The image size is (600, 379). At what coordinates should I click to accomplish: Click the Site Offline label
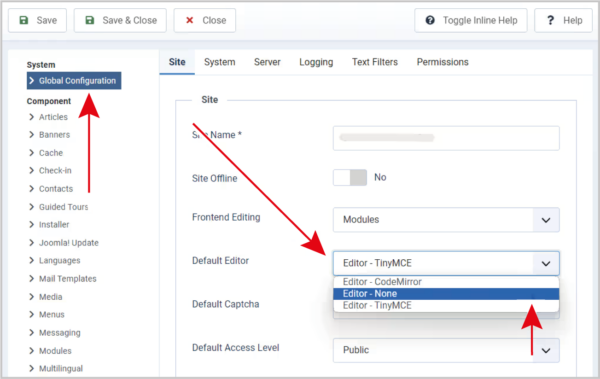click(215, 178)
